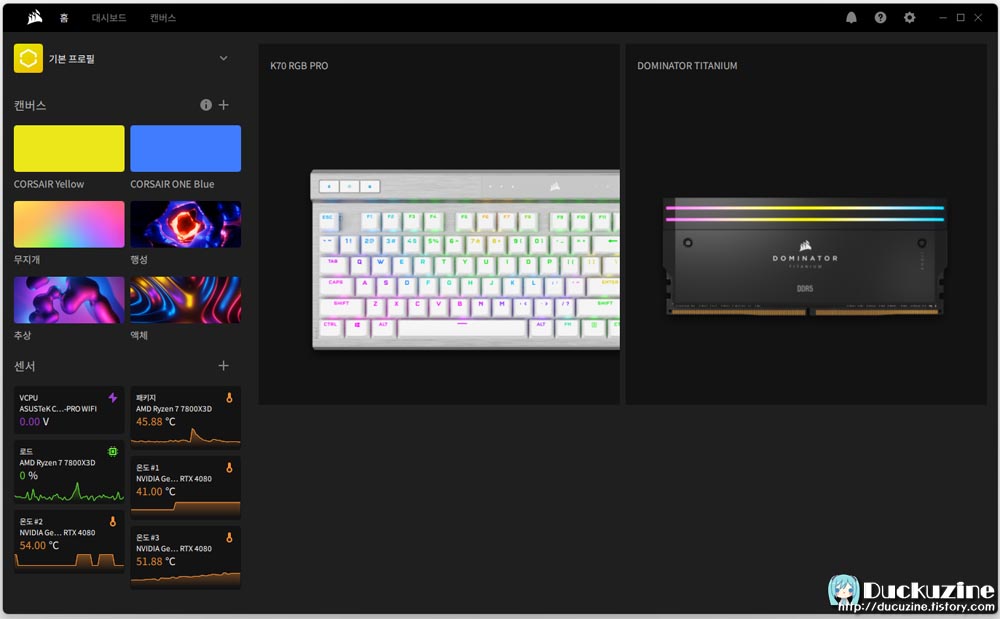Open the K70 RGB PRO keyboard image
Viewport: 1000px width, 619px height.
pos(465,259)
